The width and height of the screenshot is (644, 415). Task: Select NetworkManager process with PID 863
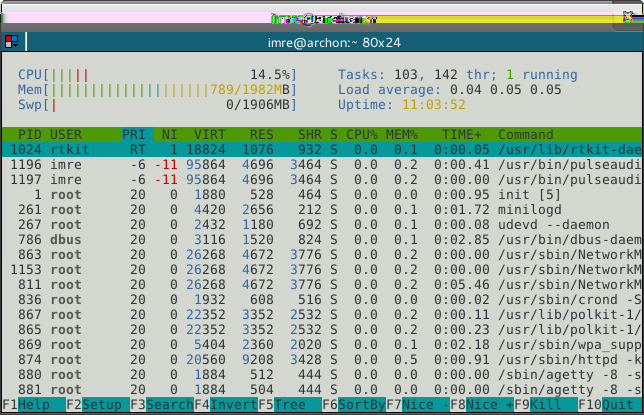point(322,255)
